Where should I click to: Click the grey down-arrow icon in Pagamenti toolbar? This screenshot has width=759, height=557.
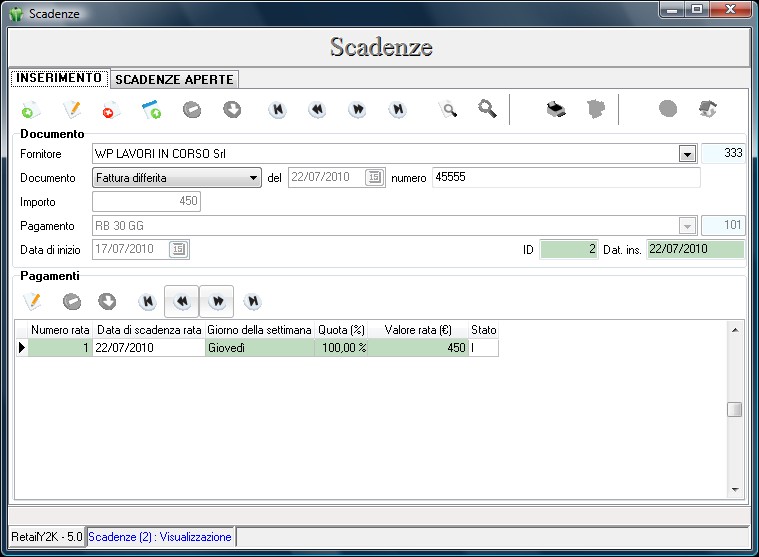point(107,301)
